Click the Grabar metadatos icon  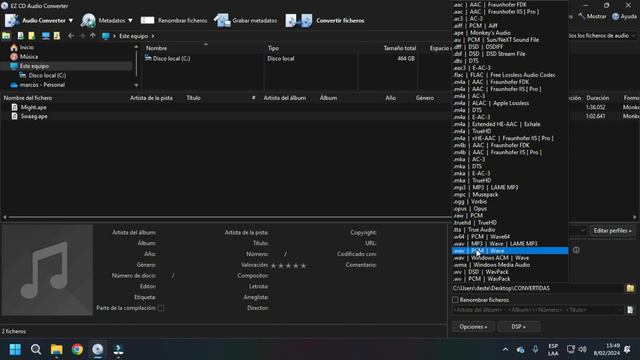click(222, 20)
